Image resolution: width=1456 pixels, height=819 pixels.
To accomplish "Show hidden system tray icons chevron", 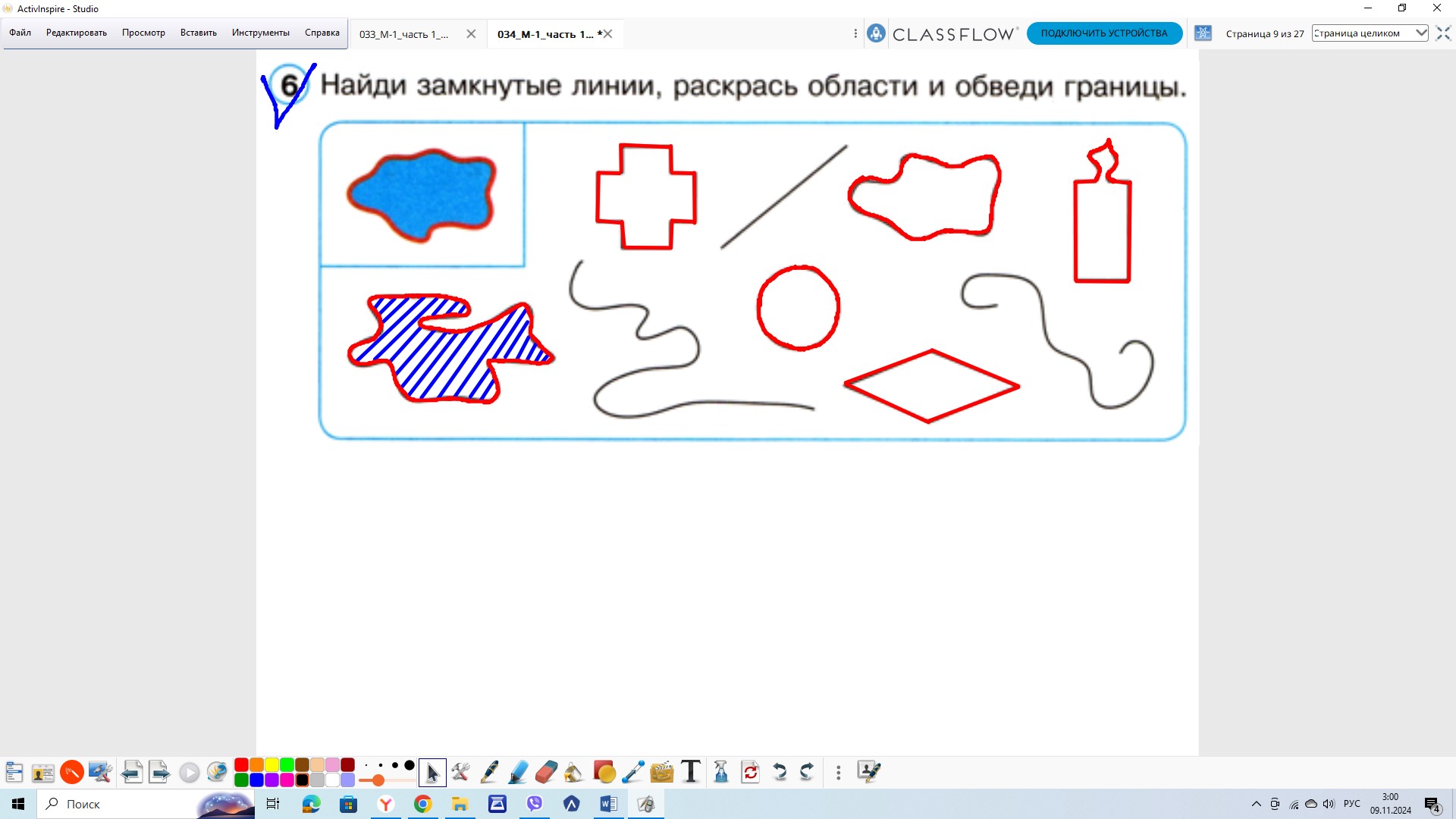I will click(x=1256, y=804).
